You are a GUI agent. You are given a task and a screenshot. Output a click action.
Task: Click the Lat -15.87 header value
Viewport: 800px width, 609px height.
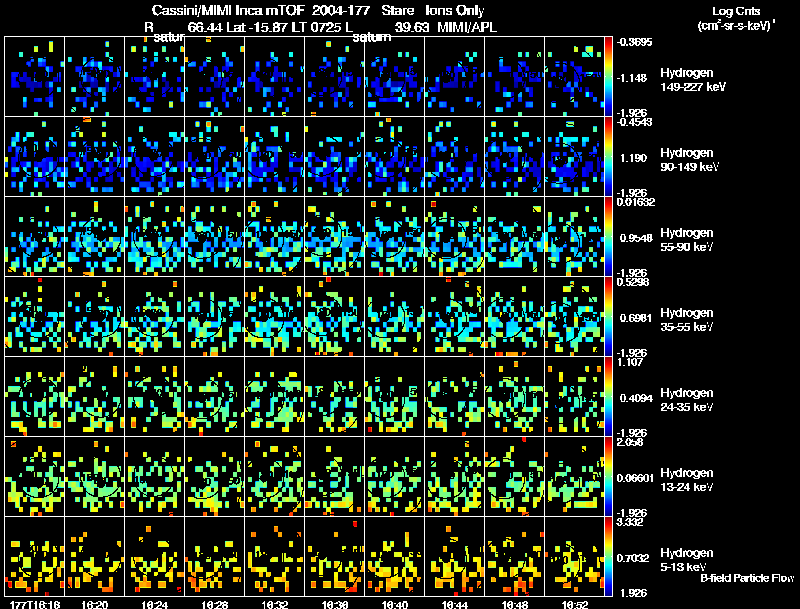(256, 27)
